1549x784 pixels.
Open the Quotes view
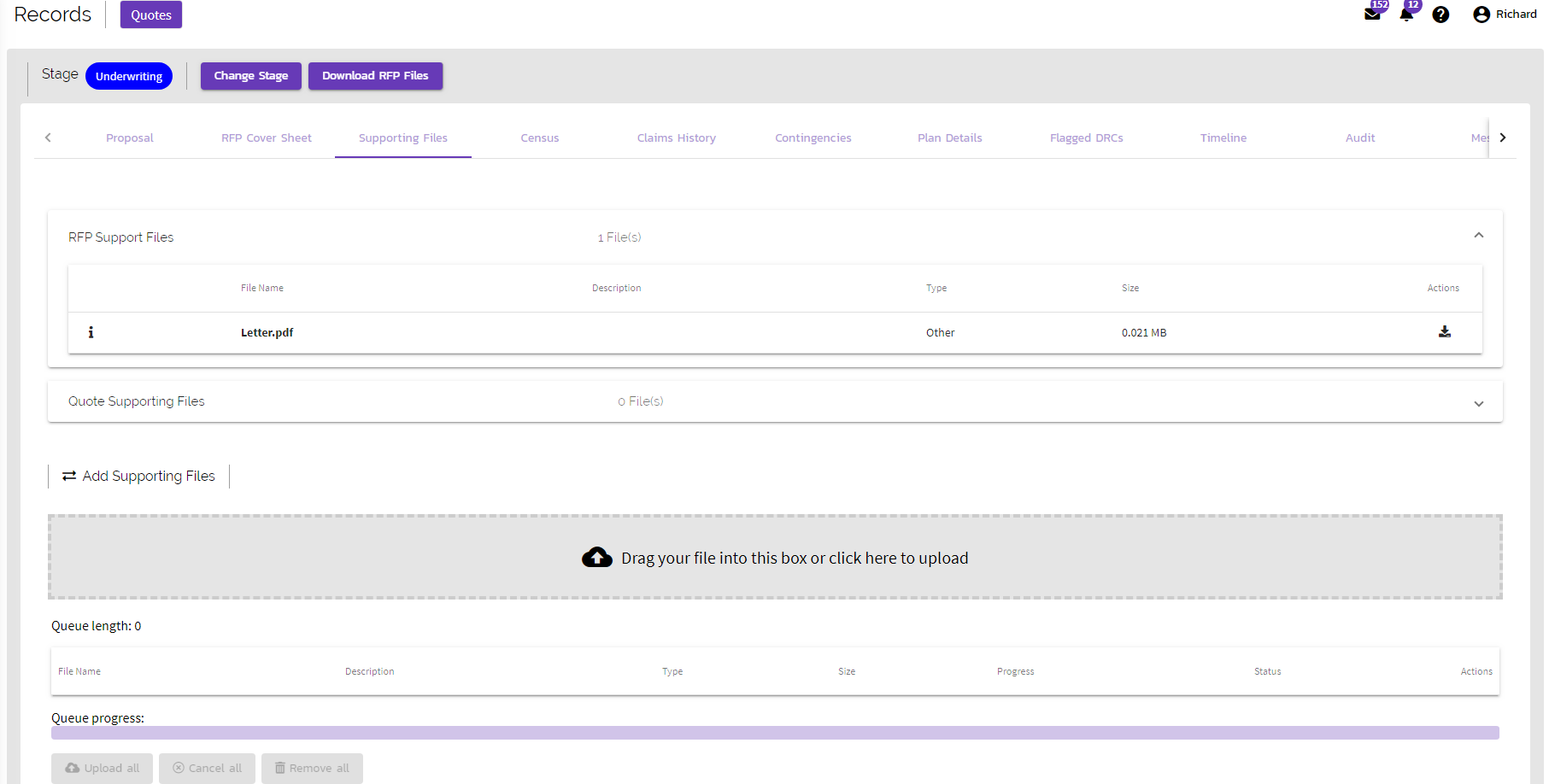click(150, 15)
